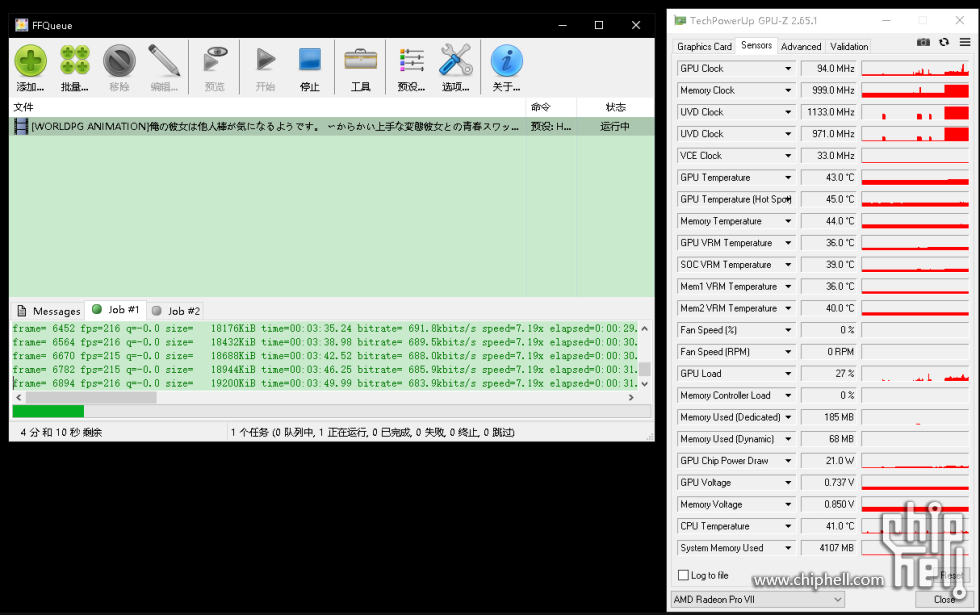Viewport: 980px width, 615px height.
Task: Open the Memory Used (Dynamic) sensor dropdown
Action: click(x=788, y=439)
